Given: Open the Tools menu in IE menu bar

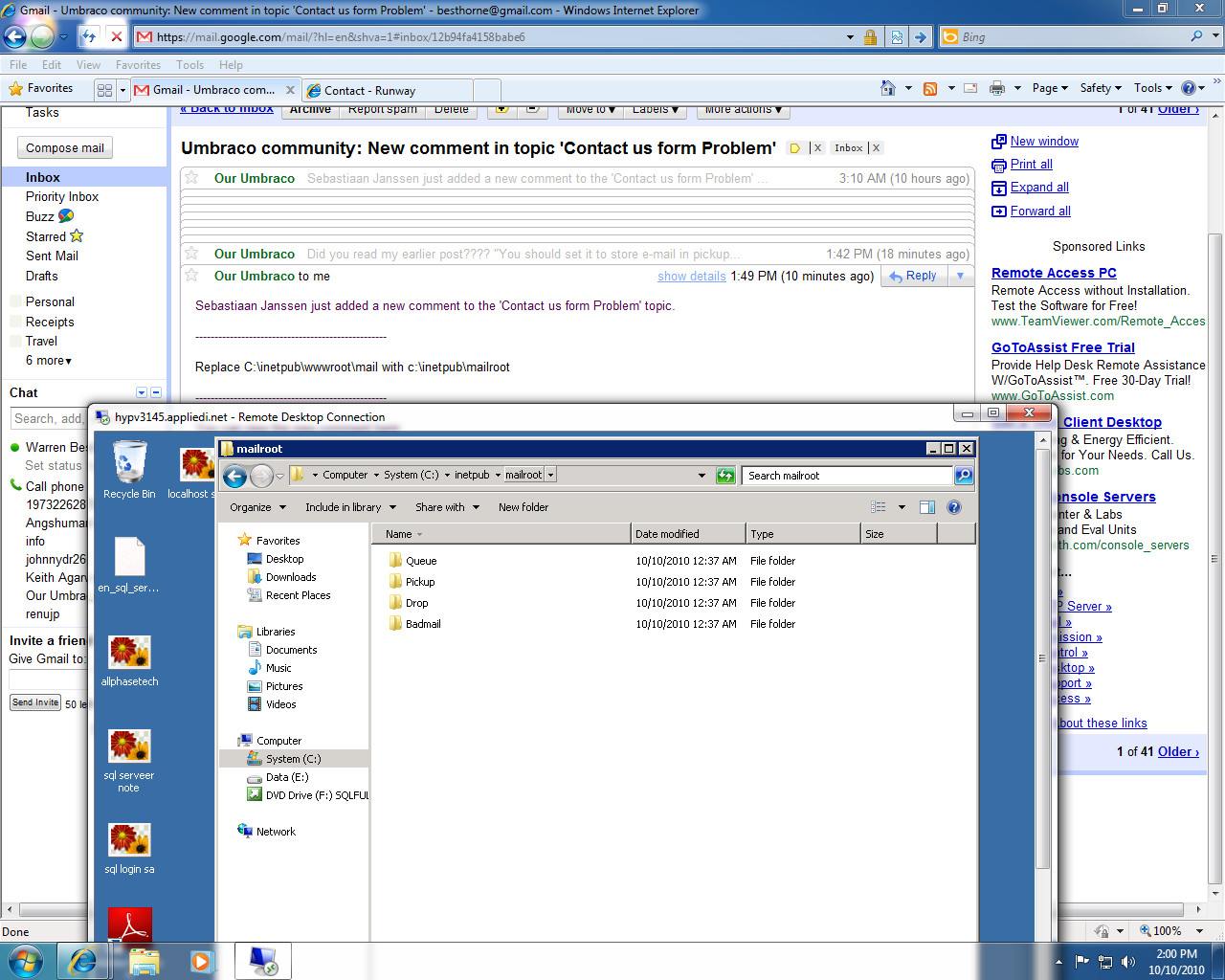Looking at the screenshot, I should pos(189,65).
